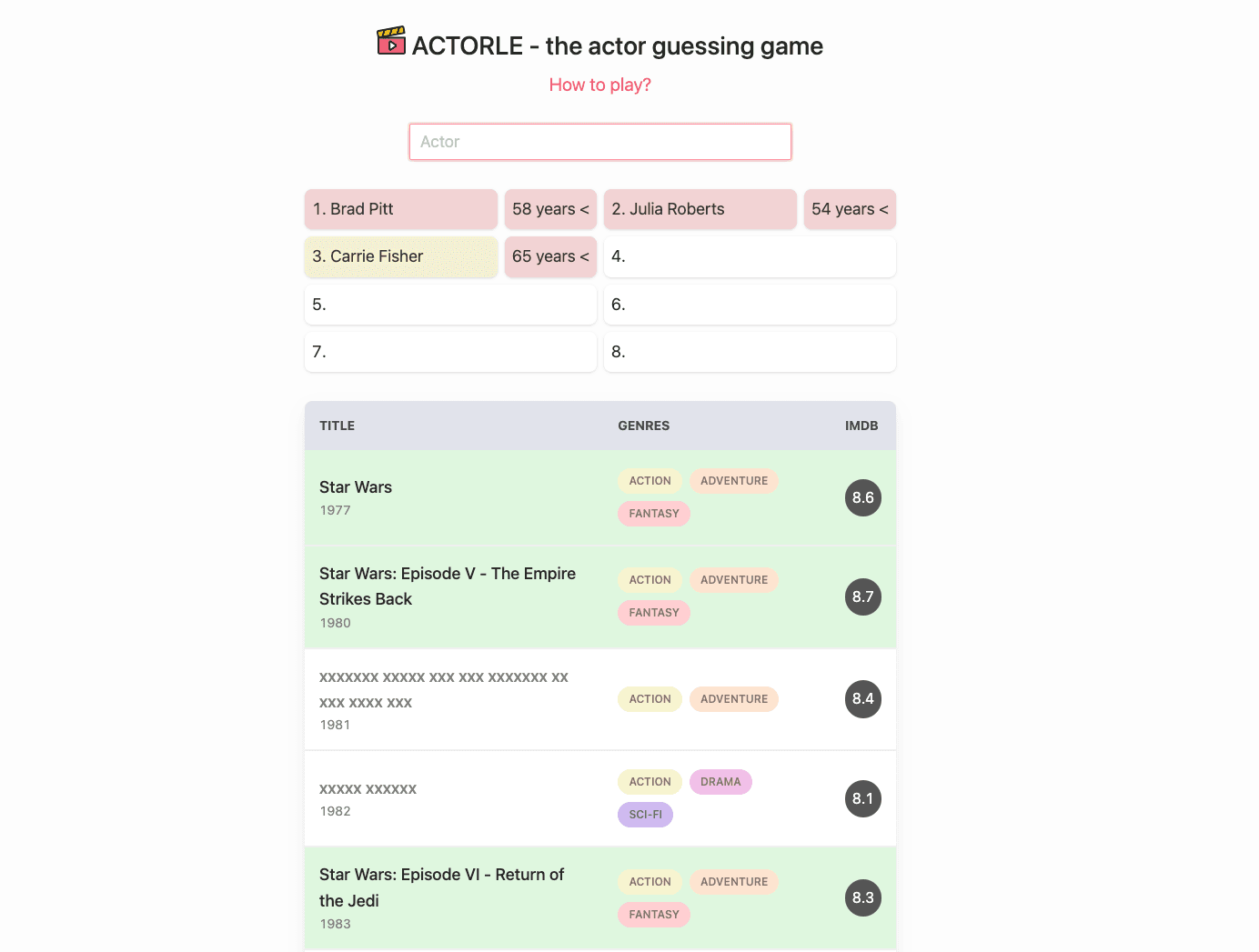Click the 8.4 IMDB rating badge
The width and height of the screenshot is (1259, 952).
(862, 698)
